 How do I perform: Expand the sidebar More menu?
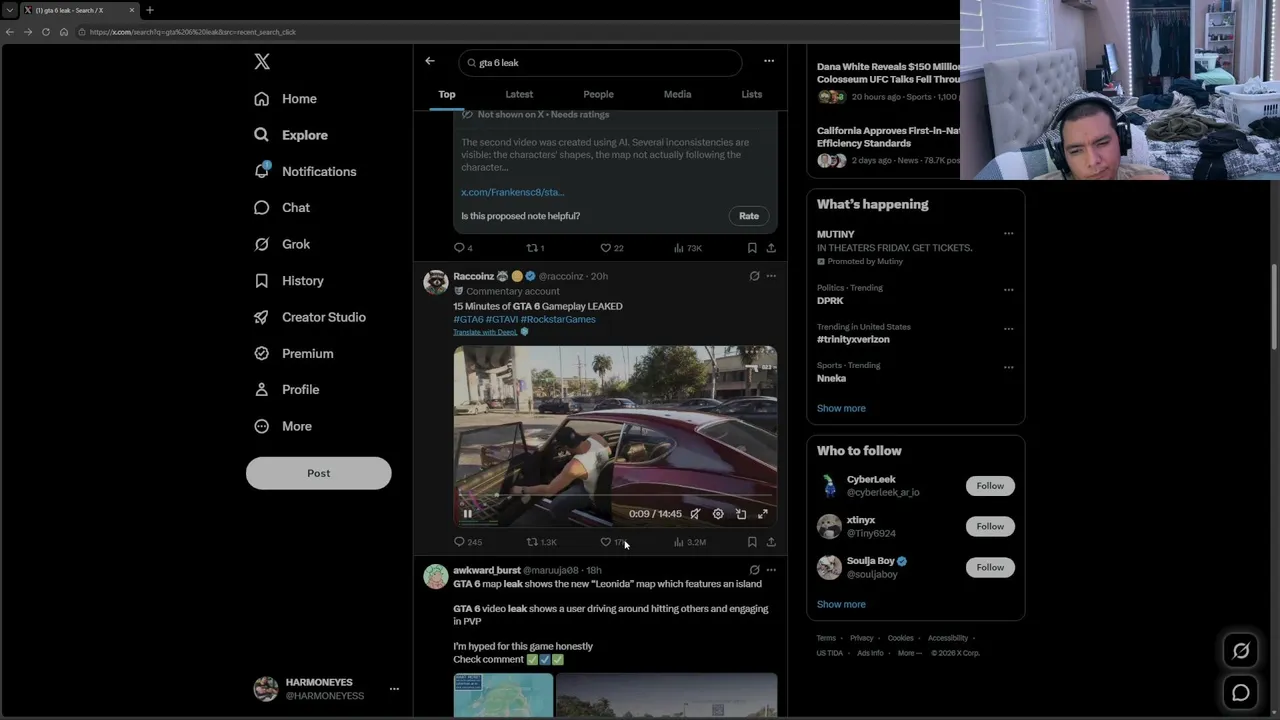283,426
